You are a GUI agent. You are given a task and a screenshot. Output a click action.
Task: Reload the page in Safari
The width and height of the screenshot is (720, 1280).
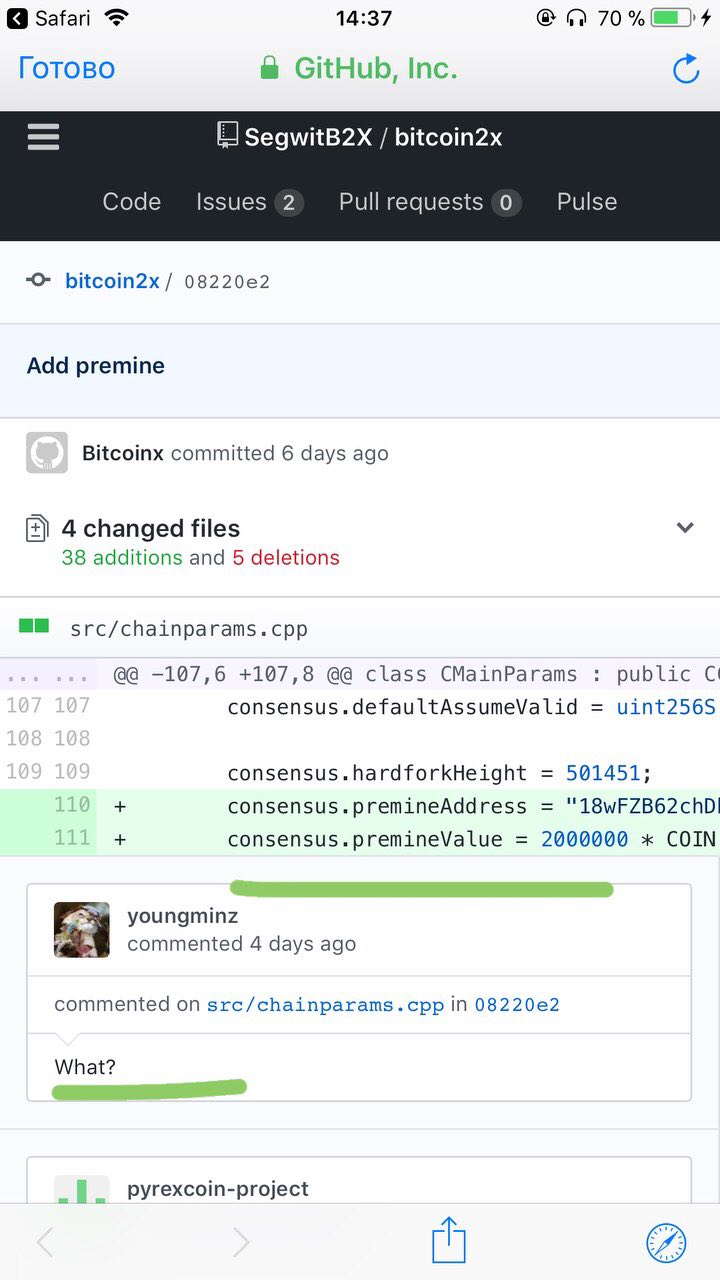point(686,69)
